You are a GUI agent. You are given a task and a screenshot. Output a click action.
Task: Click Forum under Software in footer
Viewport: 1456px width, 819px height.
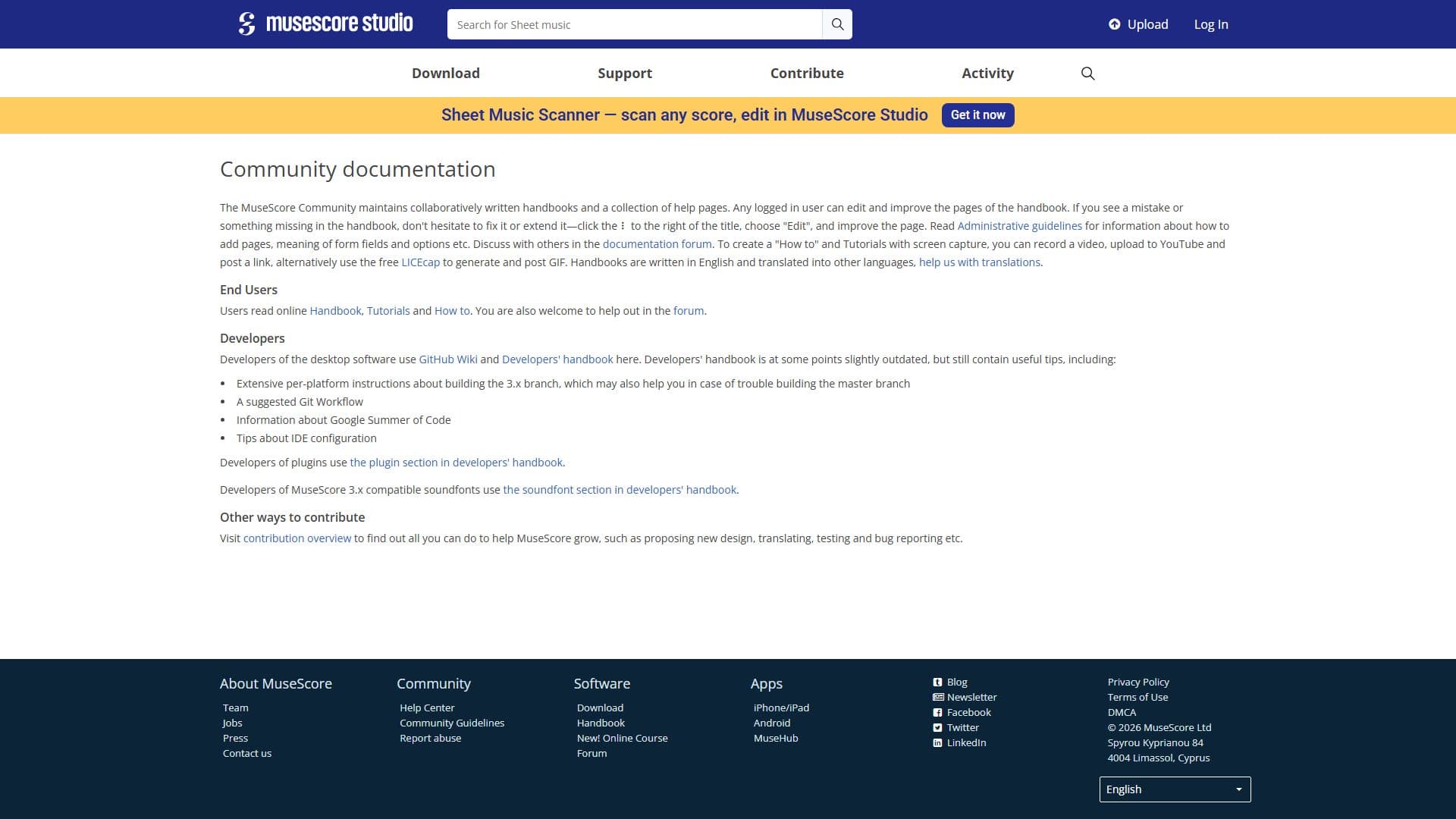point(591,753)
